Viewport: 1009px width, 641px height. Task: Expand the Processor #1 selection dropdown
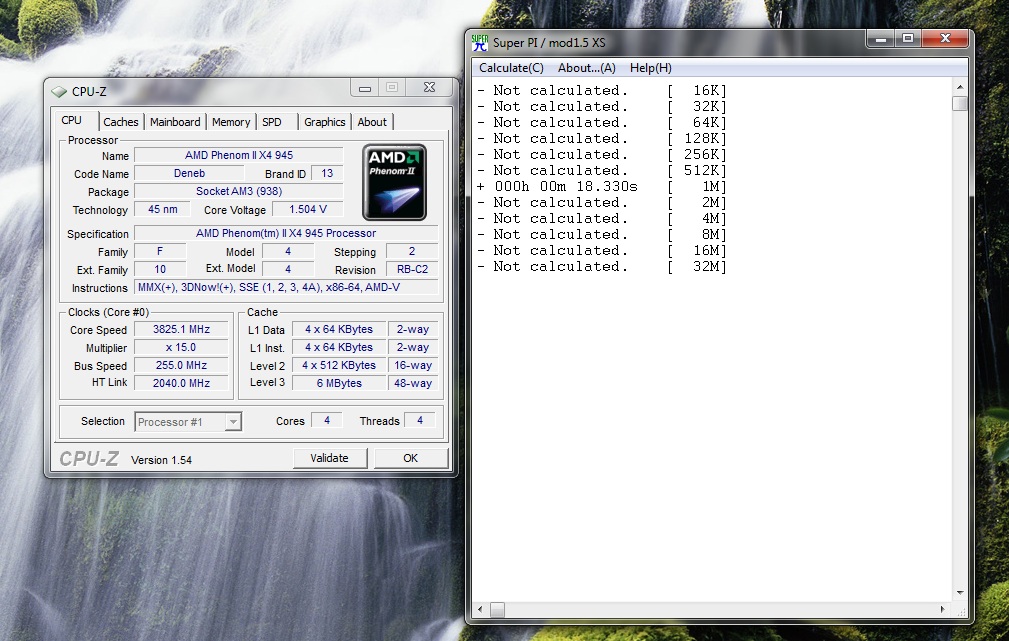(233, 422)
